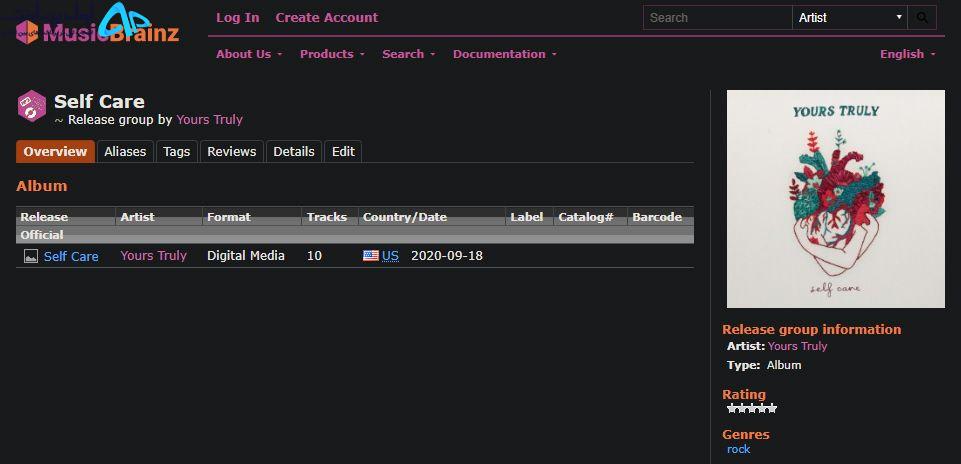The height and width of the screenshot is (464, 961).
Task: Click the Self Care page title
Action: tap(99, 101)
